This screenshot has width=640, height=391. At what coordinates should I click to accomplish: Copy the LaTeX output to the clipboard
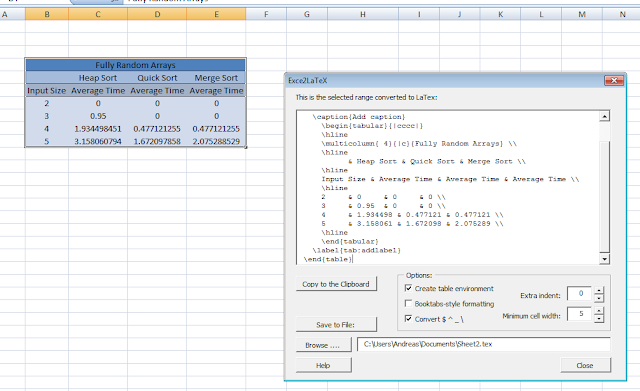[x=336, y=284]
